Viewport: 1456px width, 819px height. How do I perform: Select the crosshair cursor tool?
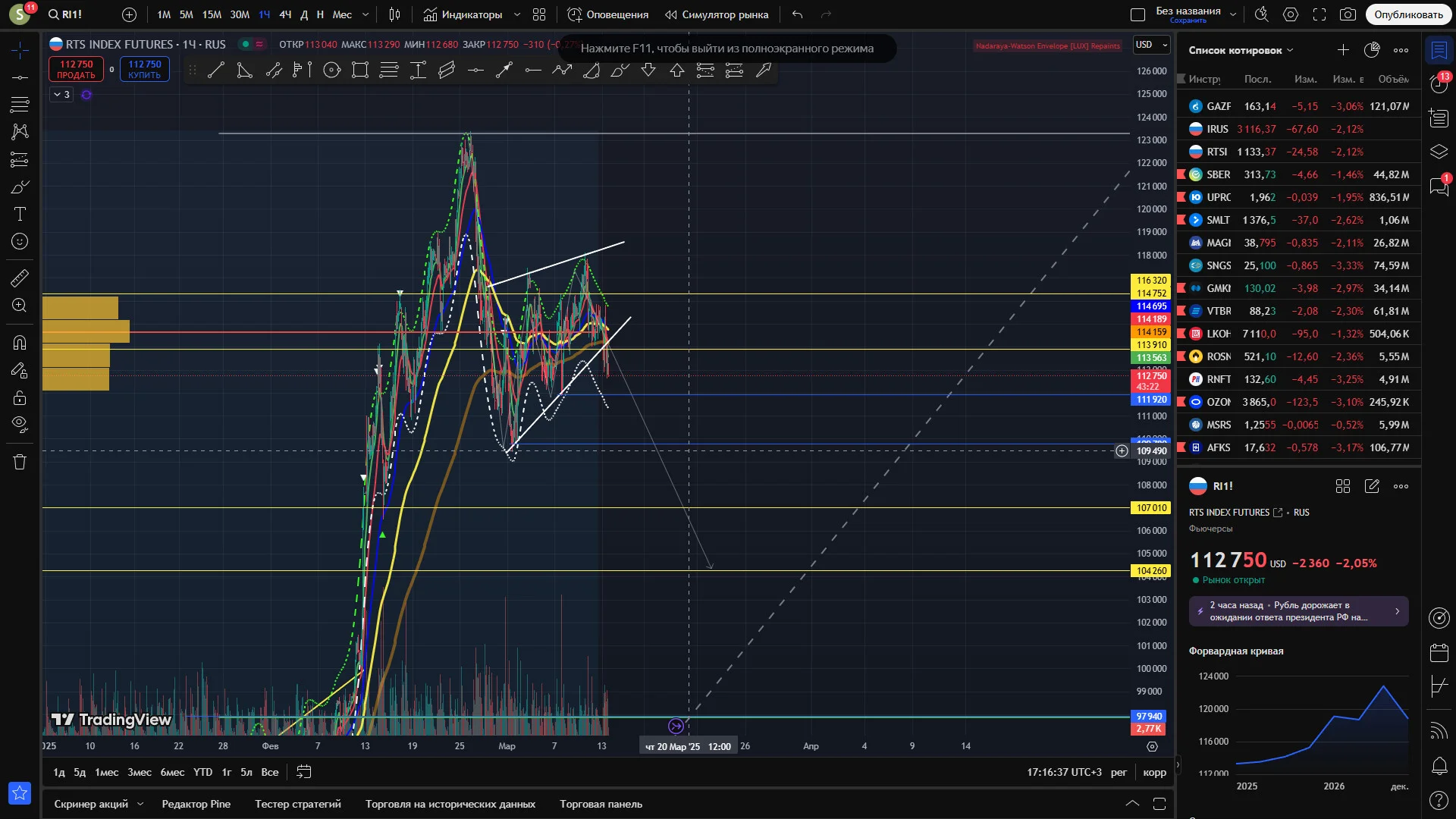click(x=20, y=50)
